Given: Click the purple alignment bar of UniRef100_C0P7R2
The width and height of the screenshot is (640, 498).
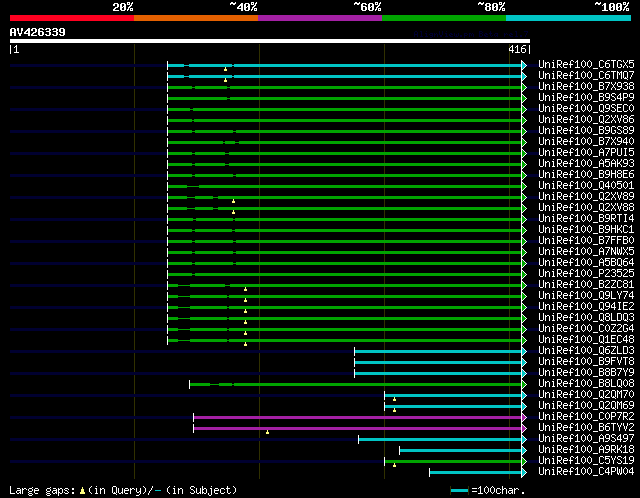Looking at the screenshot, I should (358, 418).
